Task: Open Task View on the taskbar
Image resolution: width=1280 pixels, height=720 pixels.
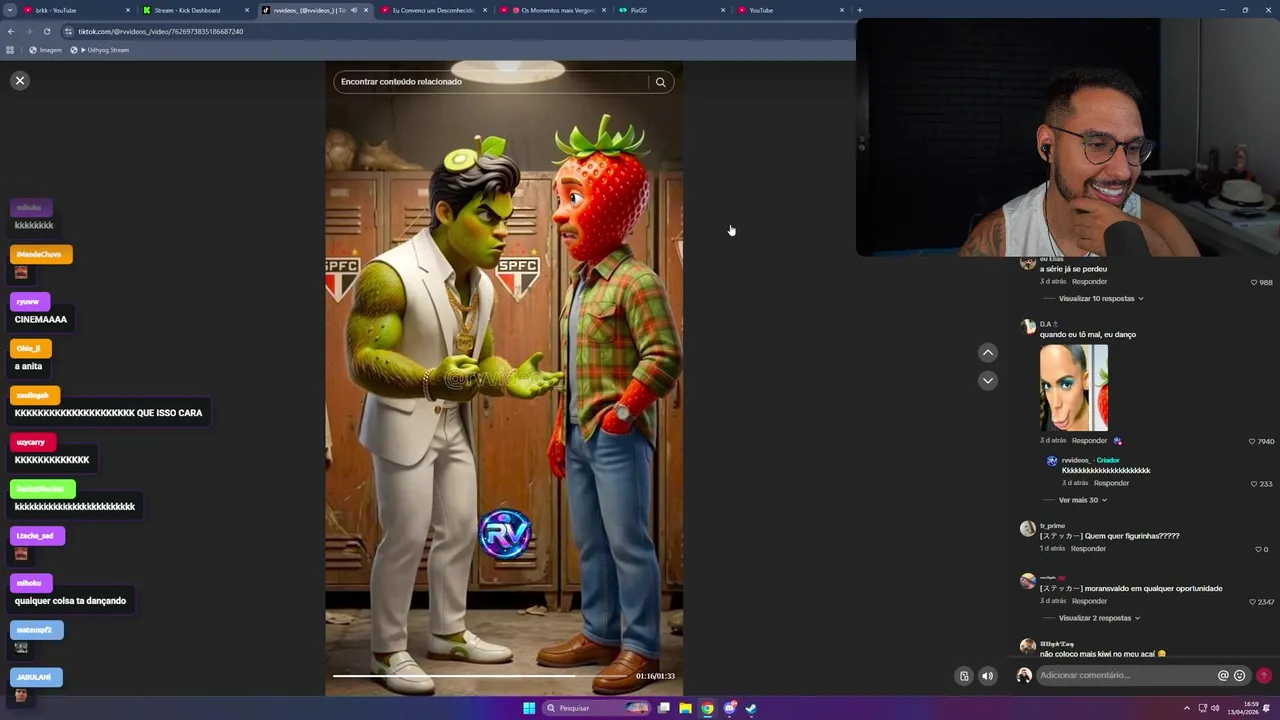Action: (x=663, y=708)
